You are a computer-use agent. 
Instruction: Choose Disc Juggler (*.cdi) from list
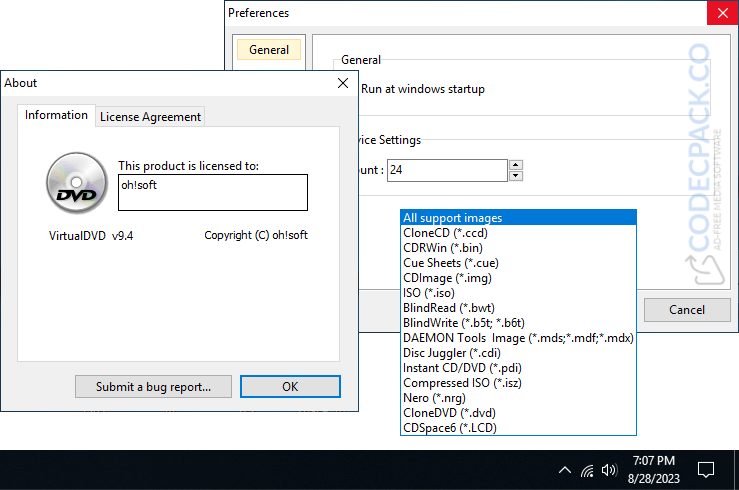point(518,353)
